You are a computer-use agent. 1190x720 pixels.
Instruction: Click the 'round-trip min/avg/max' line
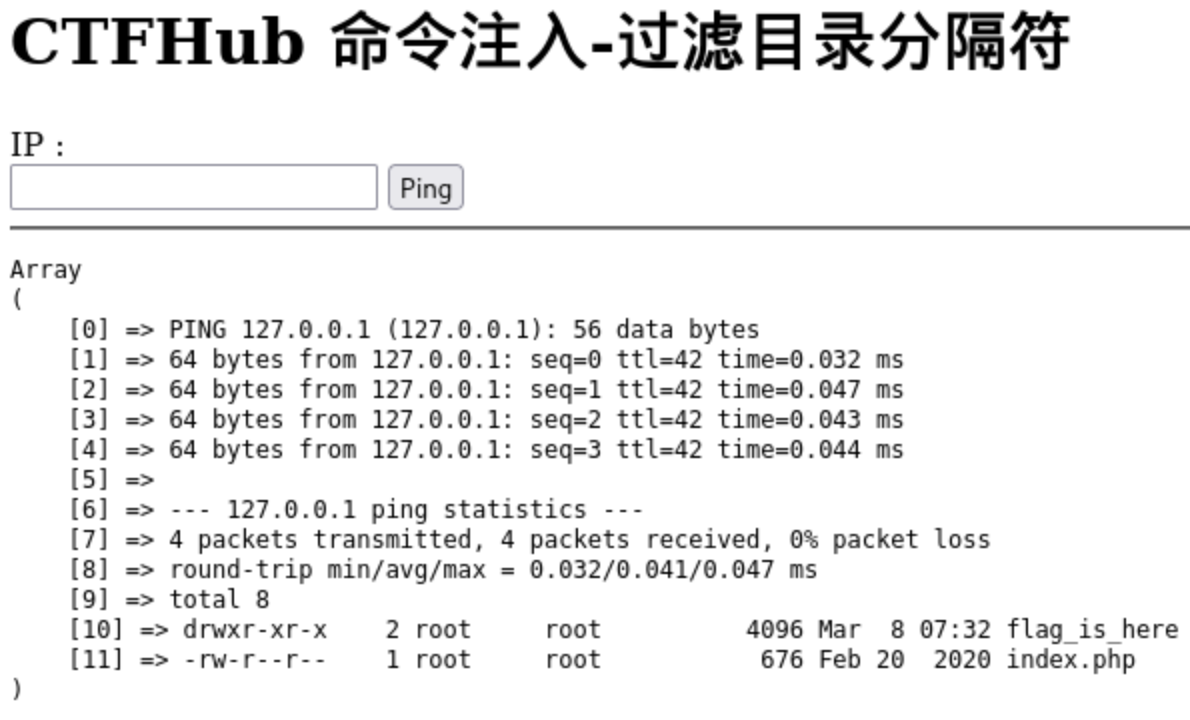pos(492,570)
